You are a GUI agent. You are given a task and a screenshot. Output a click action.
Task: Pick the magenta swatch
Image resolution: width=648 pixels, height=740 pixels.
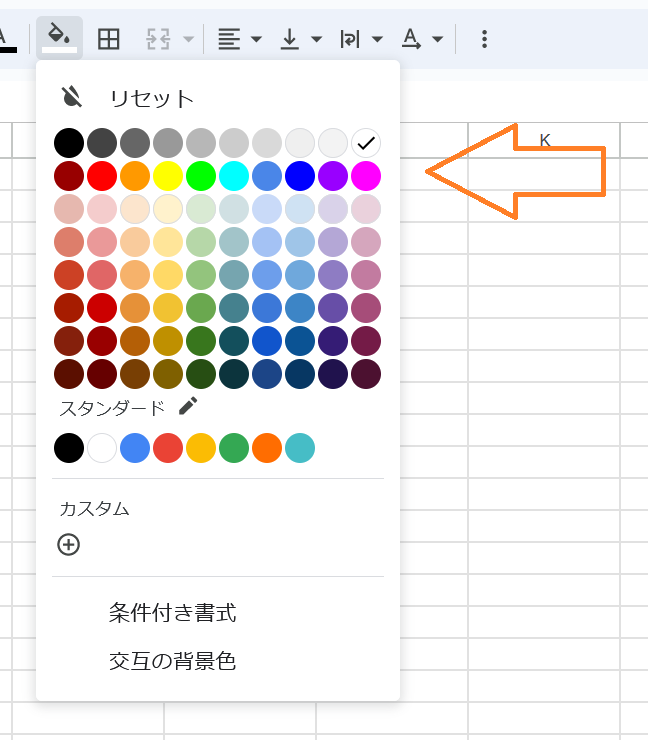click(366, 176)
